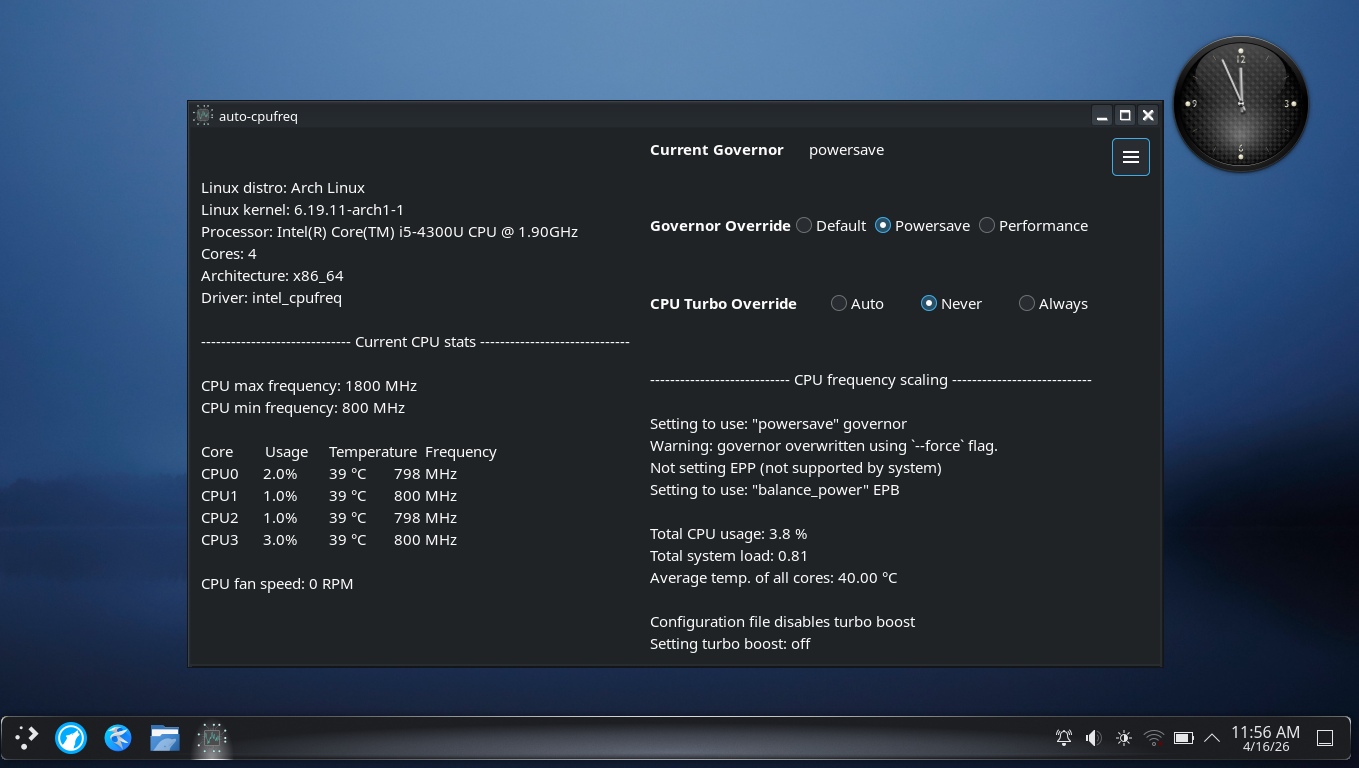Image resolution: width=1359 pixels, height=768 pixels.
Task: Click the average temp. of all cores line
Action: [774, 578]
